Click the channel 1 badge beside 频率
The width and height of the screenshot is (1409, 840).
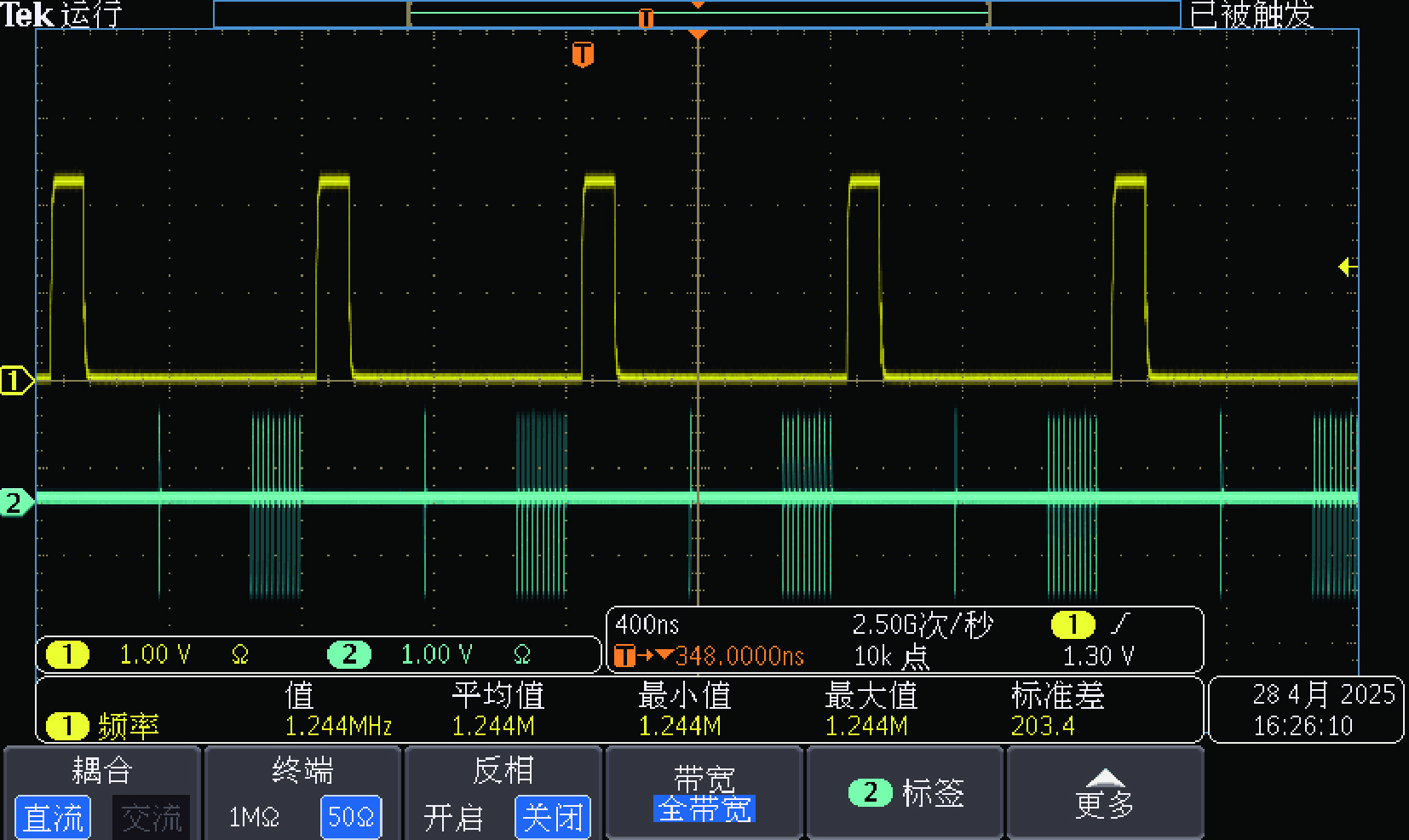tap(67, 726)
